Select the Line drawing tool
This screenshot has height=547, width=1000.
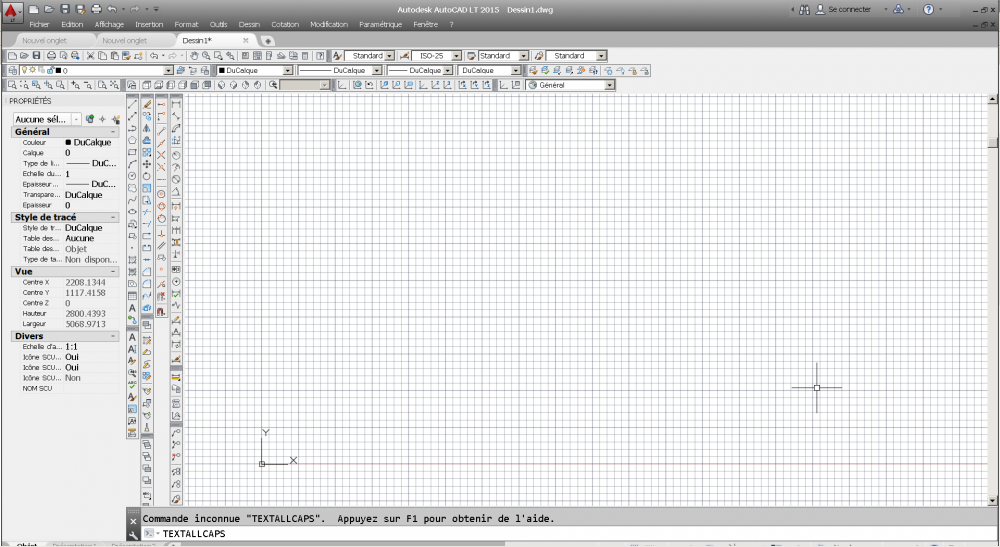click(132, 105)
